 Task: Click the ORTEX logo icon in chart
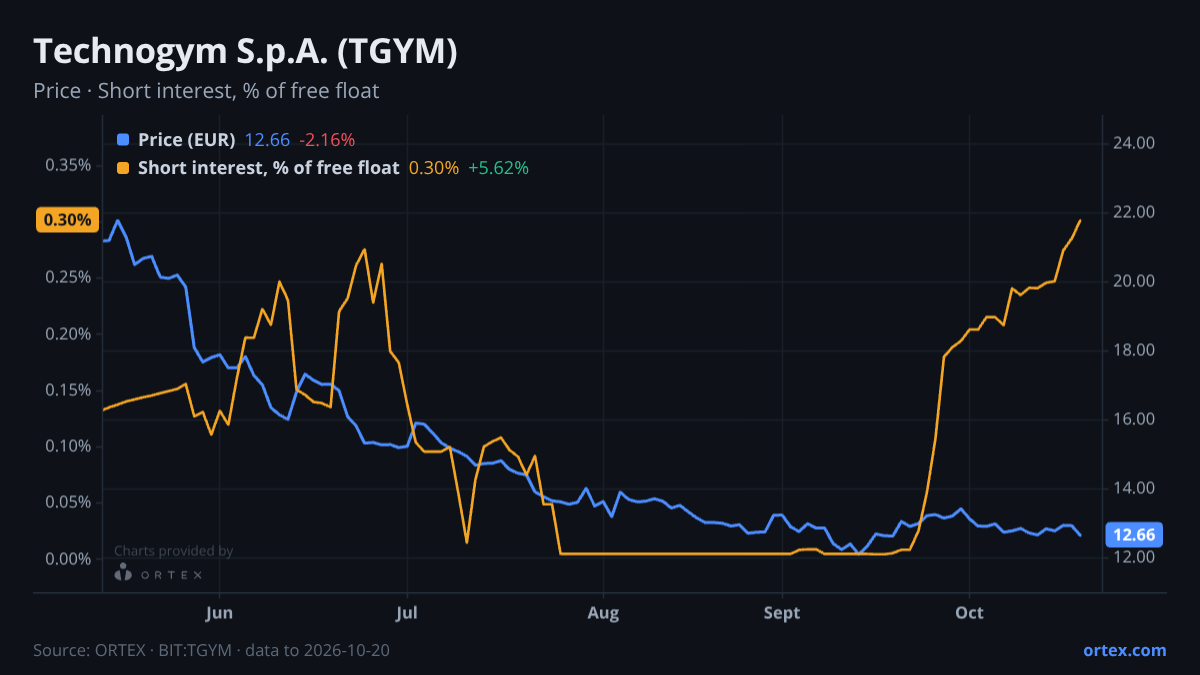[x=123, y=573]
